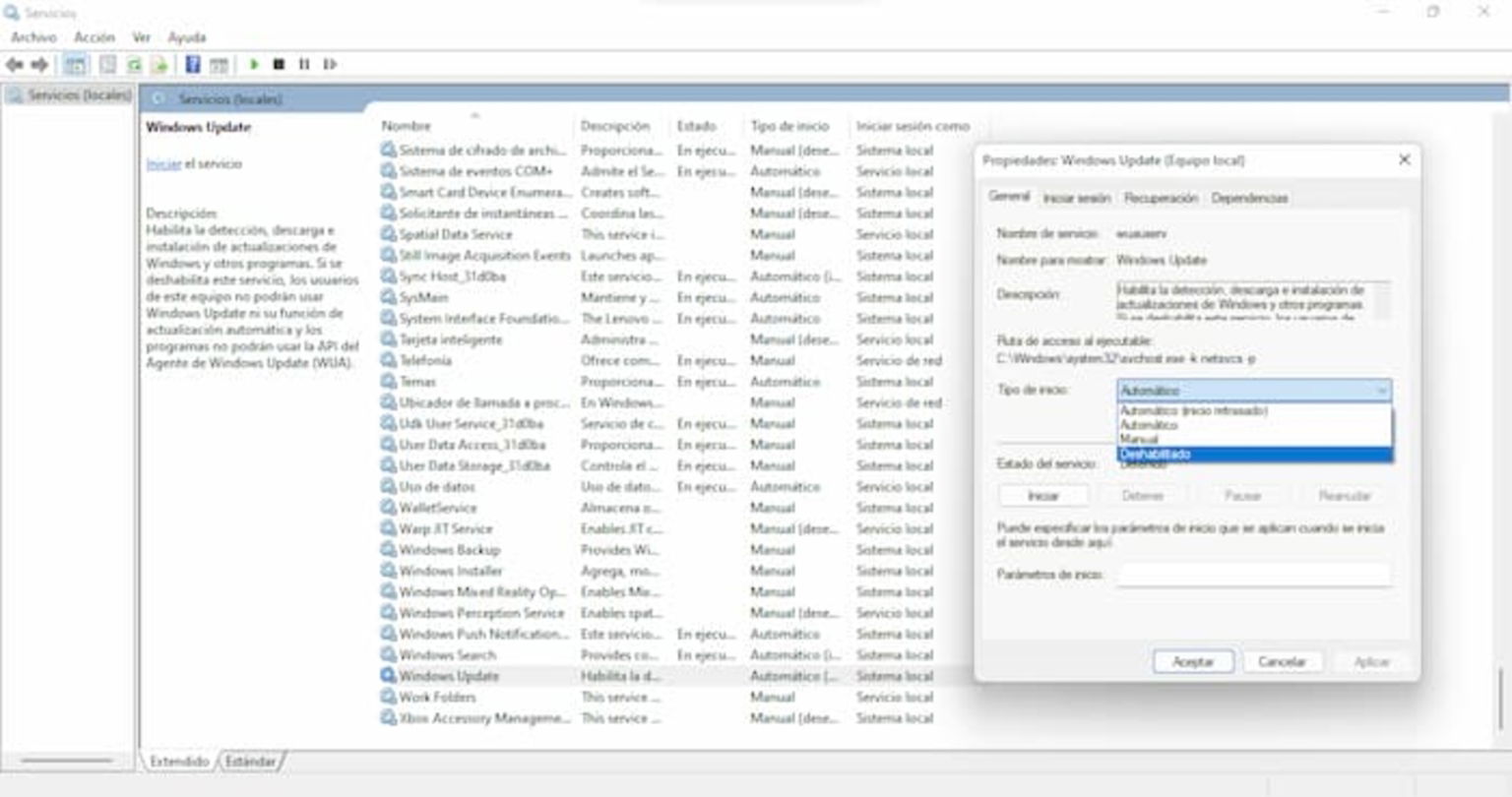Image resolution: width=1512 pixels, height=797 pixels.
Task: Open the General tab in Propiedades dialog
Action: (x=1009, y=197)
